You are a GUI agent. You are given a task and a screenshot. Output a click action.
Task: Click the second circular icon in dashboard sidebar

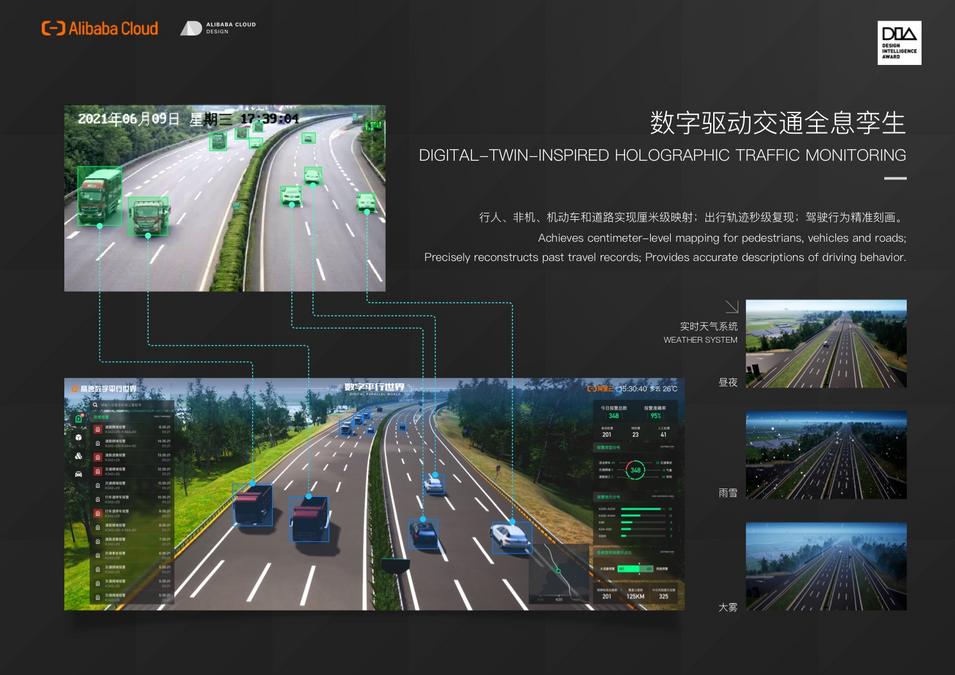(x=78, y=437)
